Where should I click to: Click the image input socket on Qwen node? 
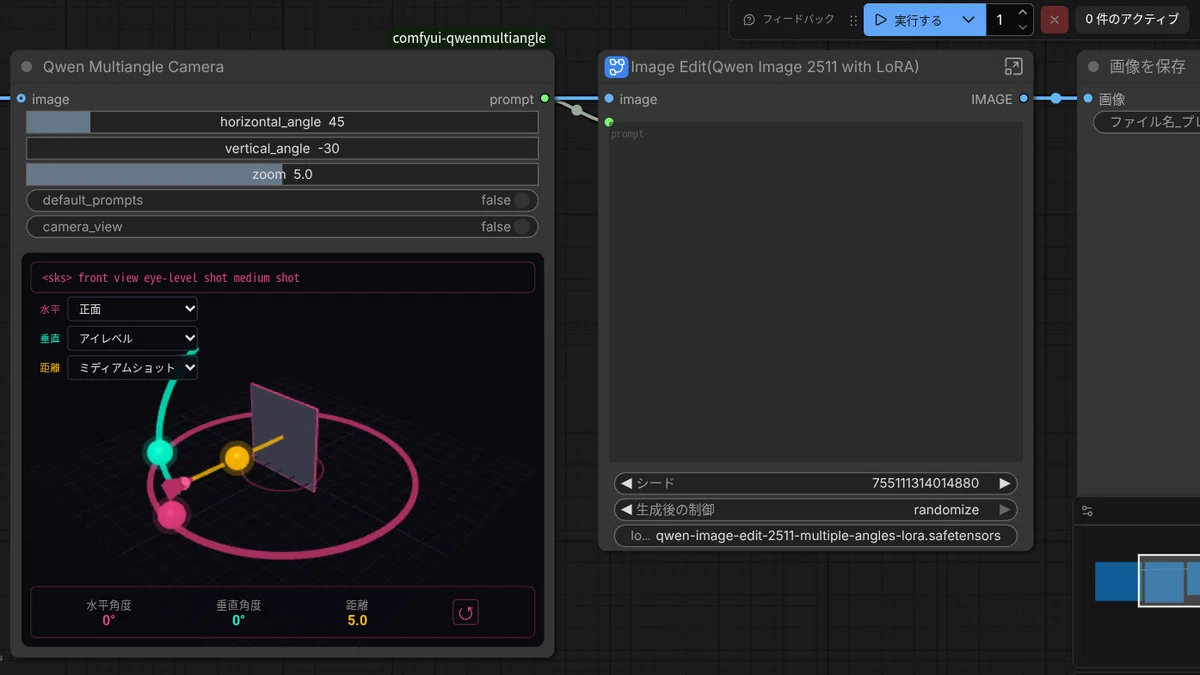[20, 99]
